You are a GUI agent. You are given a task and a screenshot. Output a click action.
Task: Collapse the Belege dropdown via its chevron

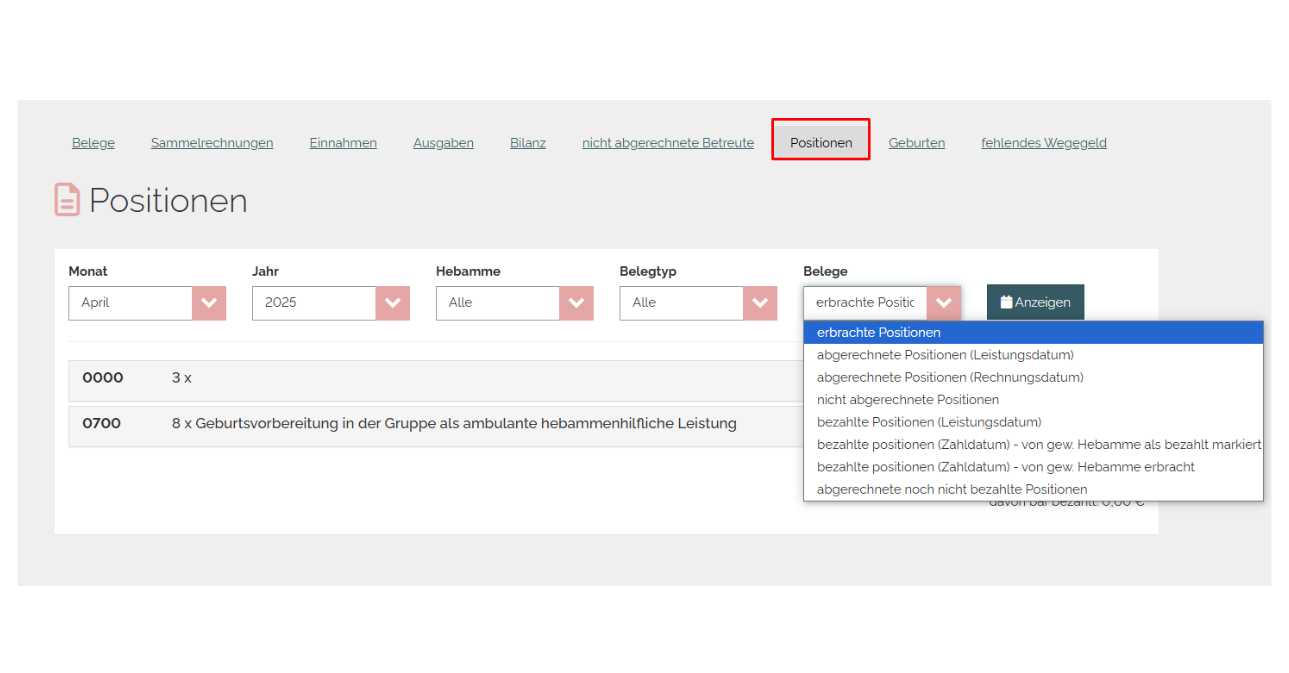[943, 303]
